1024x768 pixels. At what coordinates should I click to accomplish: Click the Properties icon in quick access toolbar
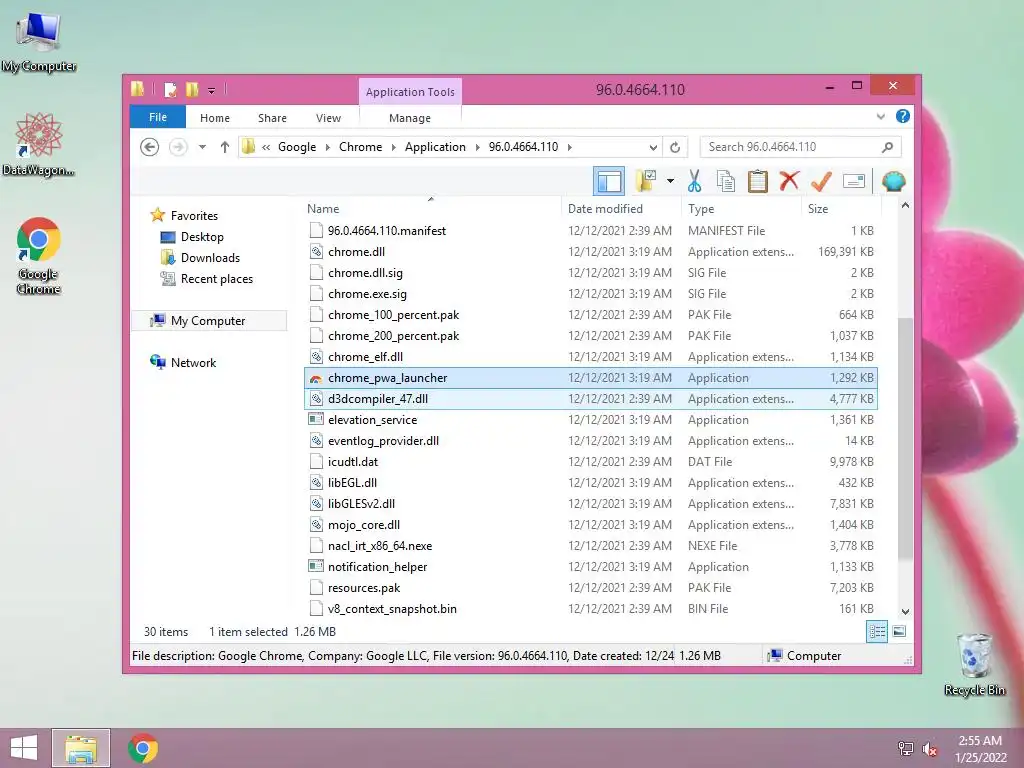click(x=170, y=89)
